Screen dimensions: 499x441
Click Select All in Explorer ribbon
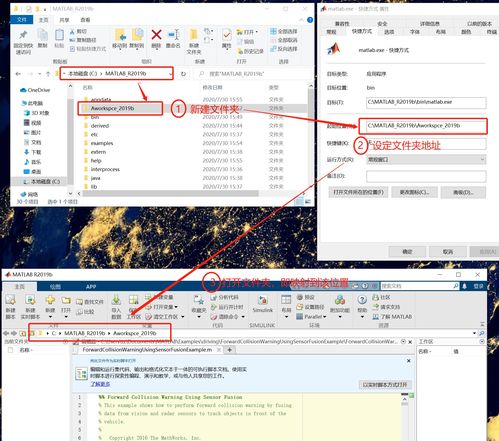[x=284, y=31]
